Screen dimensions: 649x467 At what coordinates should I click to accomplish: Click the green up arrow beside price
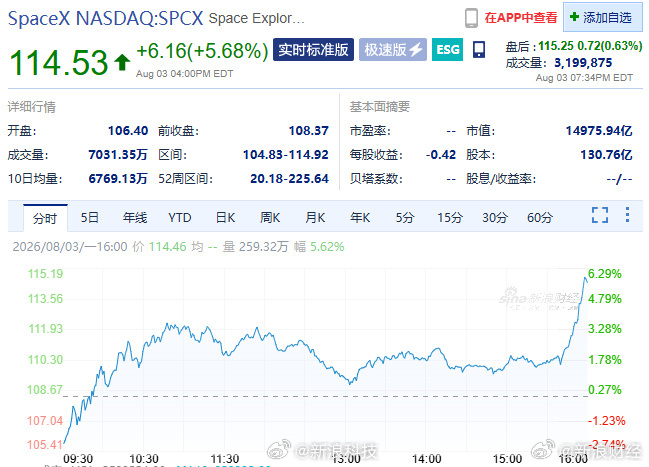coord(122,62)
